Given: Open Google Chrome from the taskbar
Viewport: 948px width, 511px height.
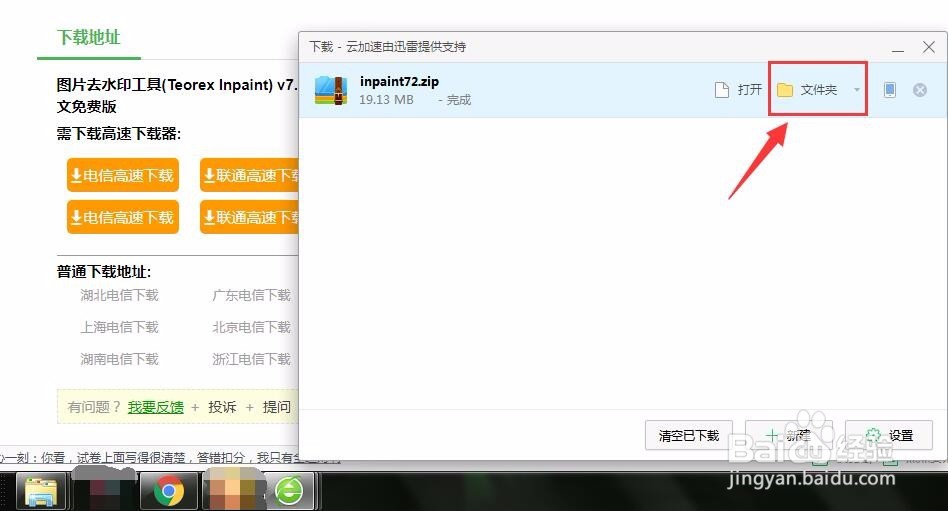Looking at the screenshot, I should 169,491.
